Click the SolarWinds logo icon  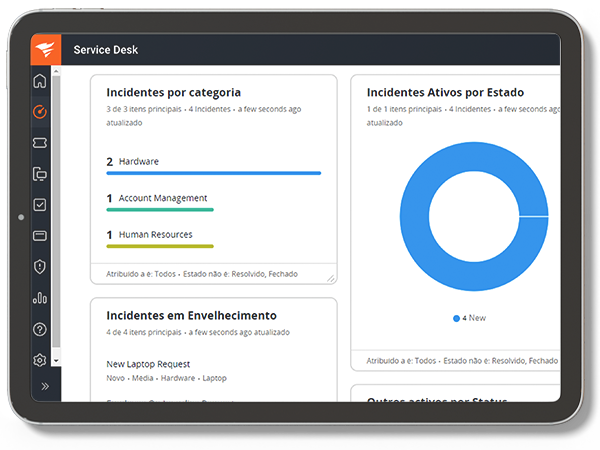point(46,49)
